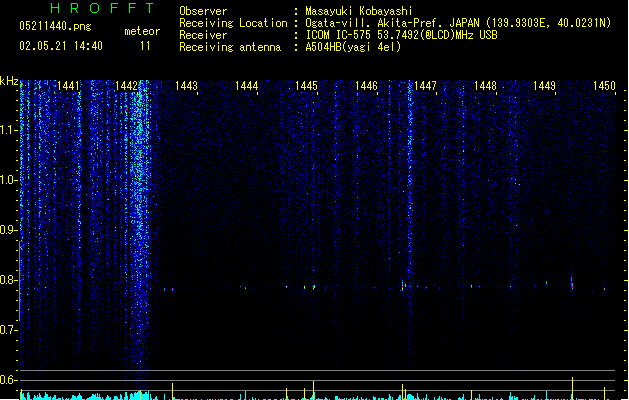Click the 0.8 kHz frequency label
The image size is (629, 400).
coord(8,280)
